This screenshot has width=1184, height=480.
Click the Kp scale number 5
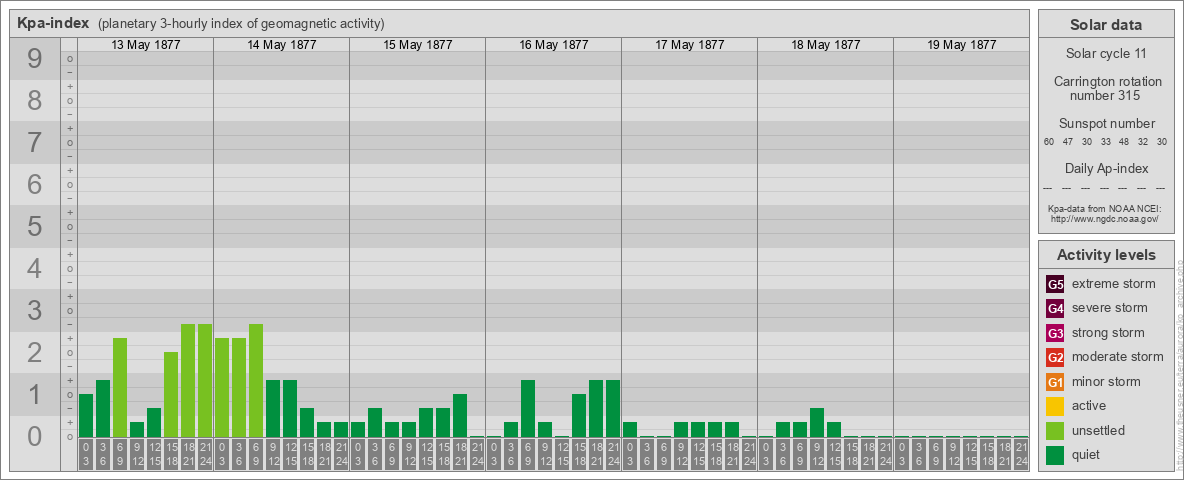pyautogui.click(x=34, y=226)
